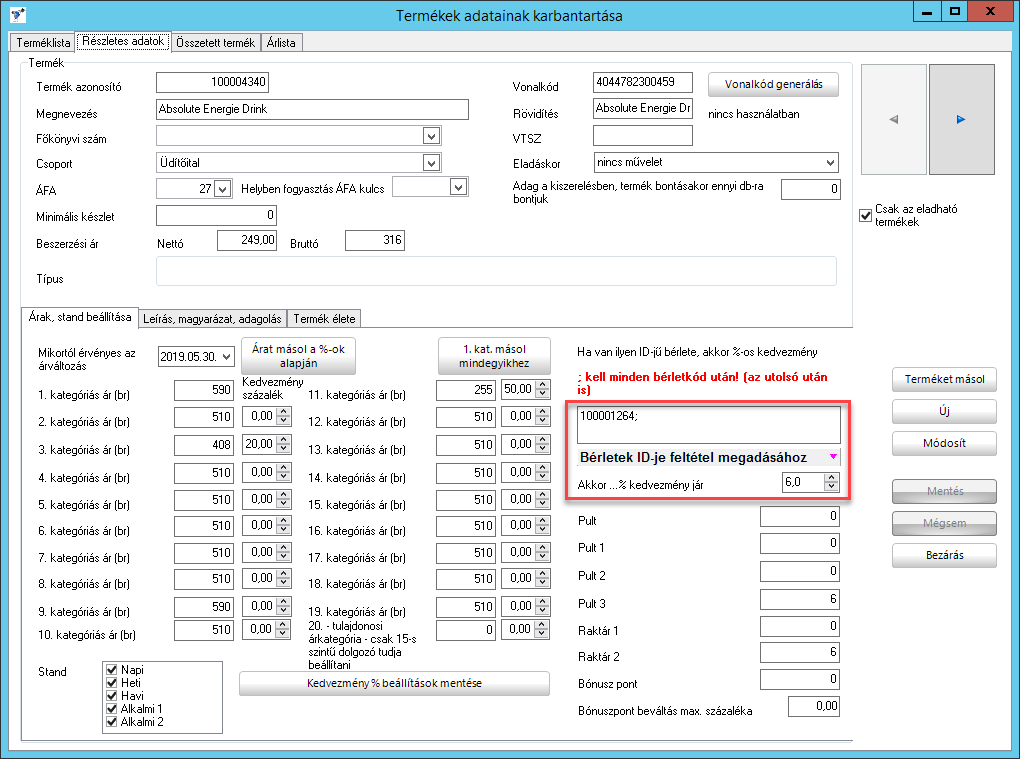Expand the Eladáskor 'nincs művelet' dropdown

pyautogui.click(x=831, y=163)
